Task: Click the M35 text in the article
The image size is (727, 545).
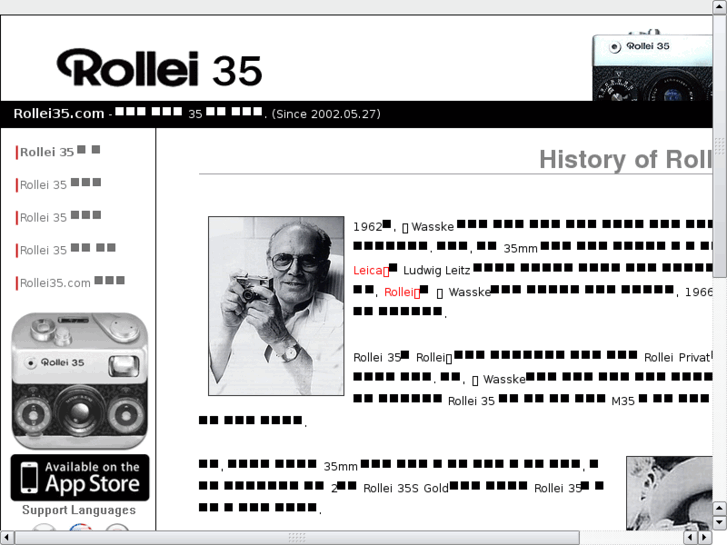Action: point(623,401)
